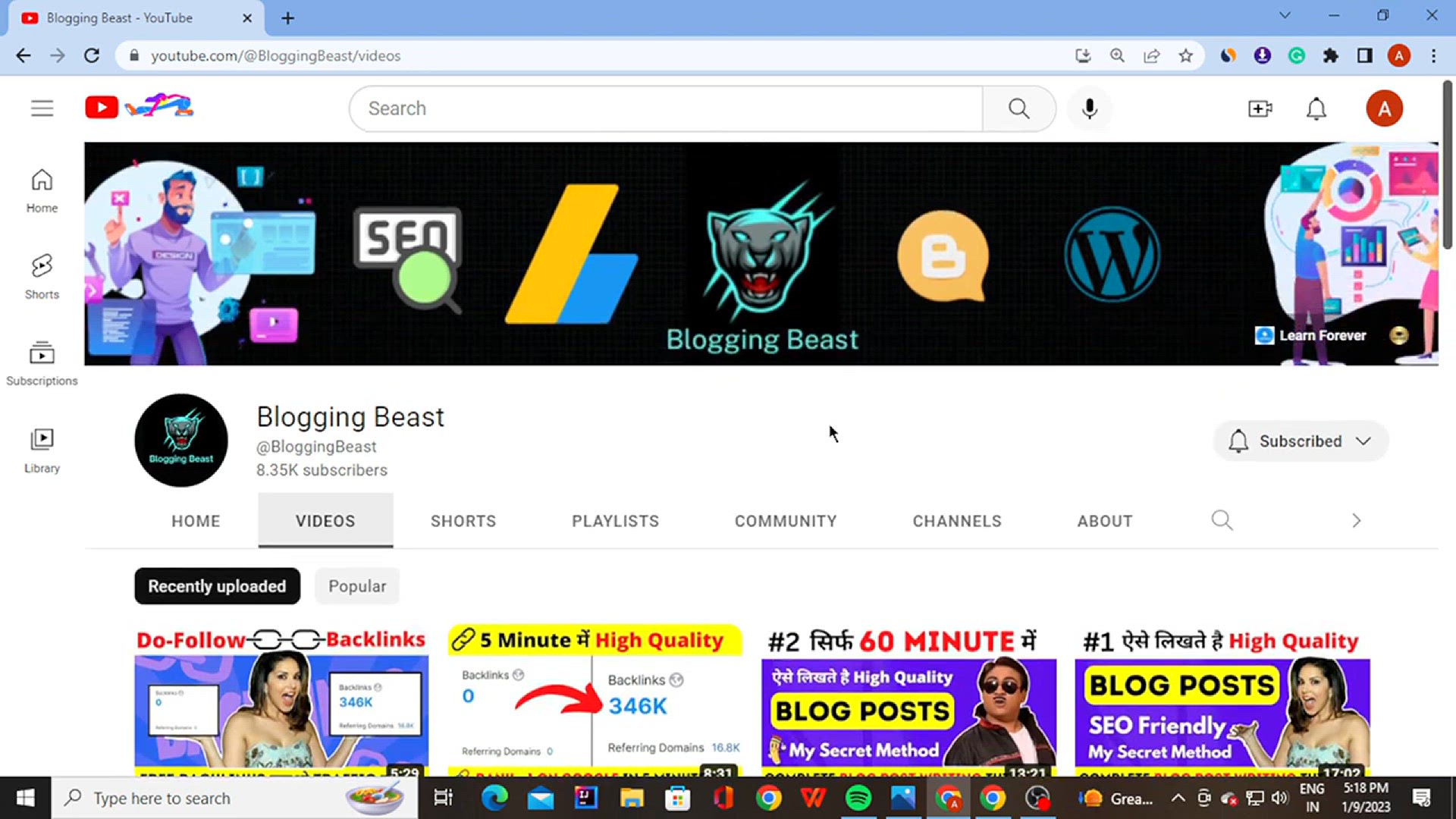Switch to the SHORTS channel tab

[463, 521]
